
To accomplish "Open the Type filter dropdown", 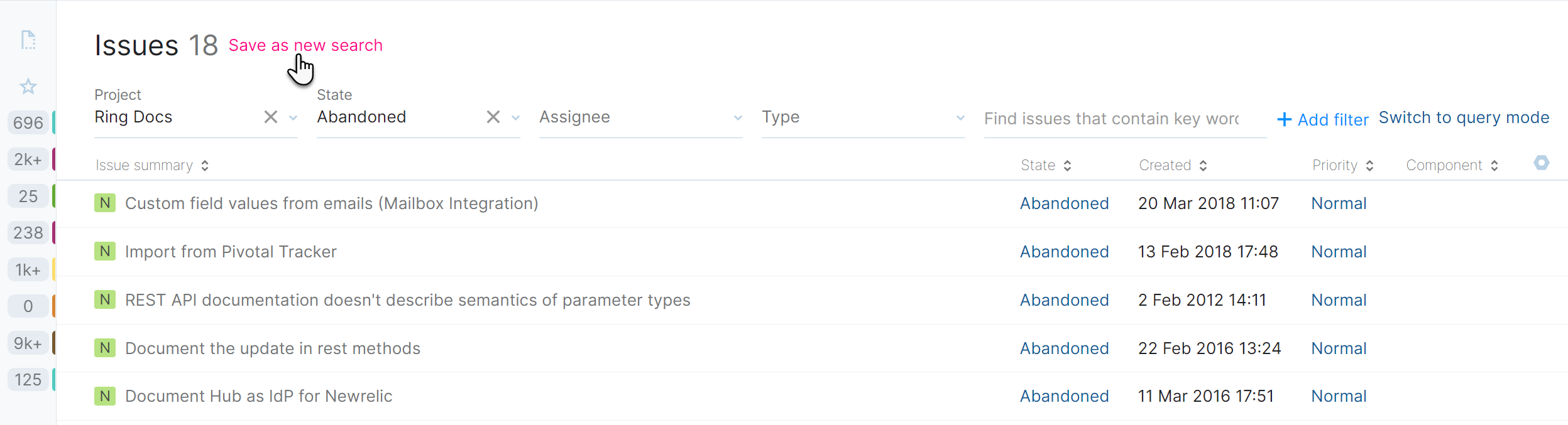I will click(960, 117).
